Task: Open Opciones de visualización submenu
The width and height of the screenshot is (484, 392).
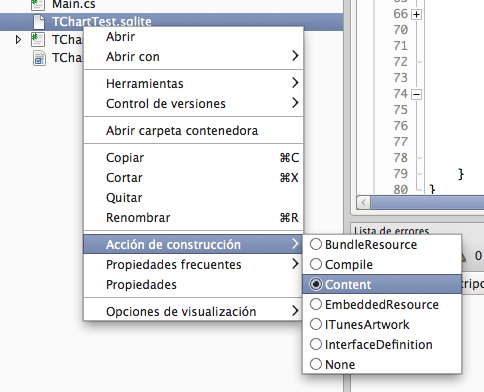Action: coord(193,311)
